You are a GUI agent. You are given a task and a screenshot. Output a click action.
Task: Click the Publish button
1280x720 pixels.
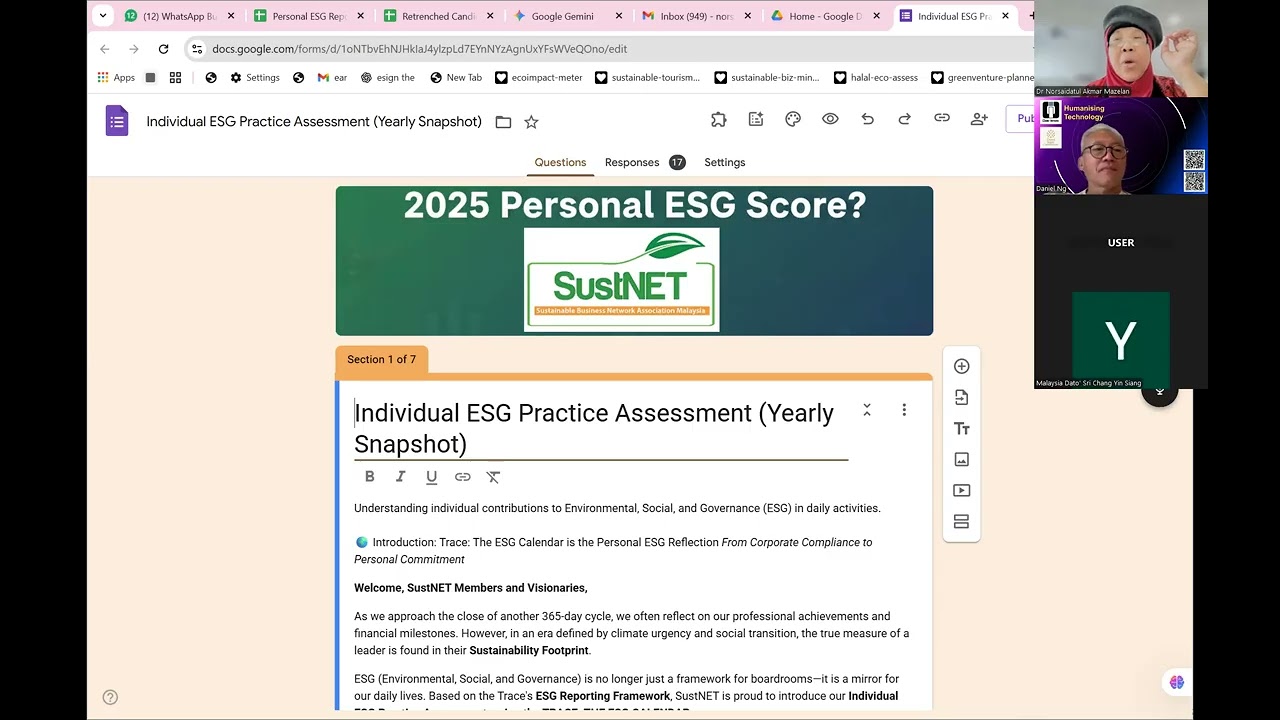point(1020,119)
